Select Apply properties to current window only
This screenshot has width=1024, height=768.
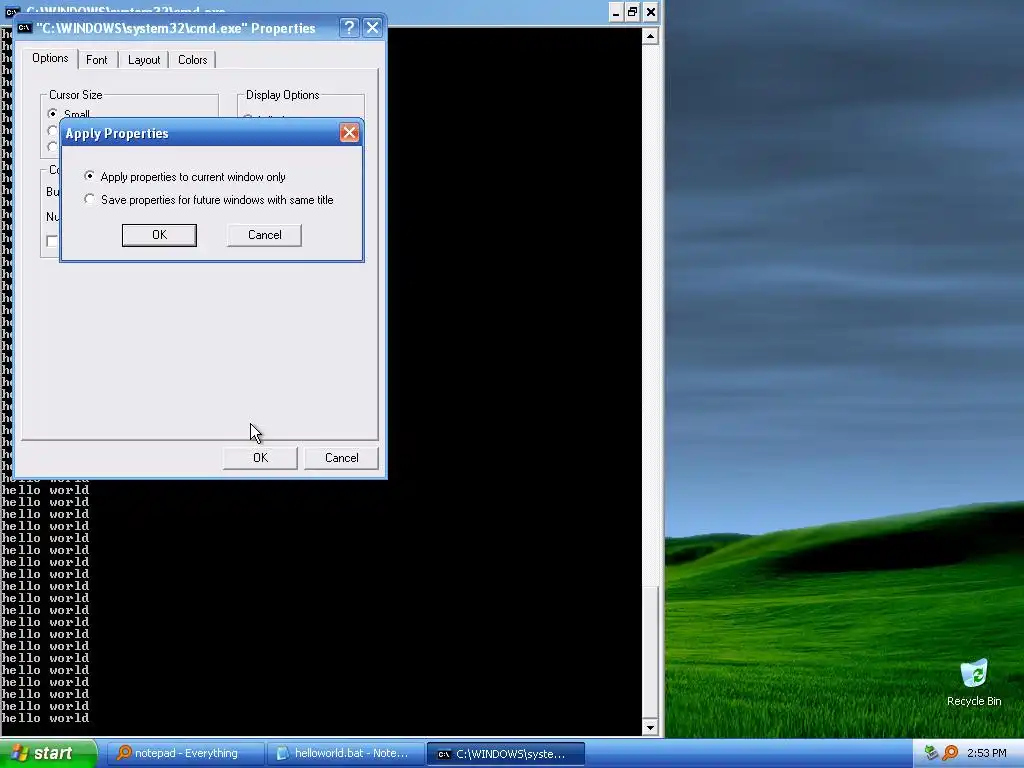point(185,177)
